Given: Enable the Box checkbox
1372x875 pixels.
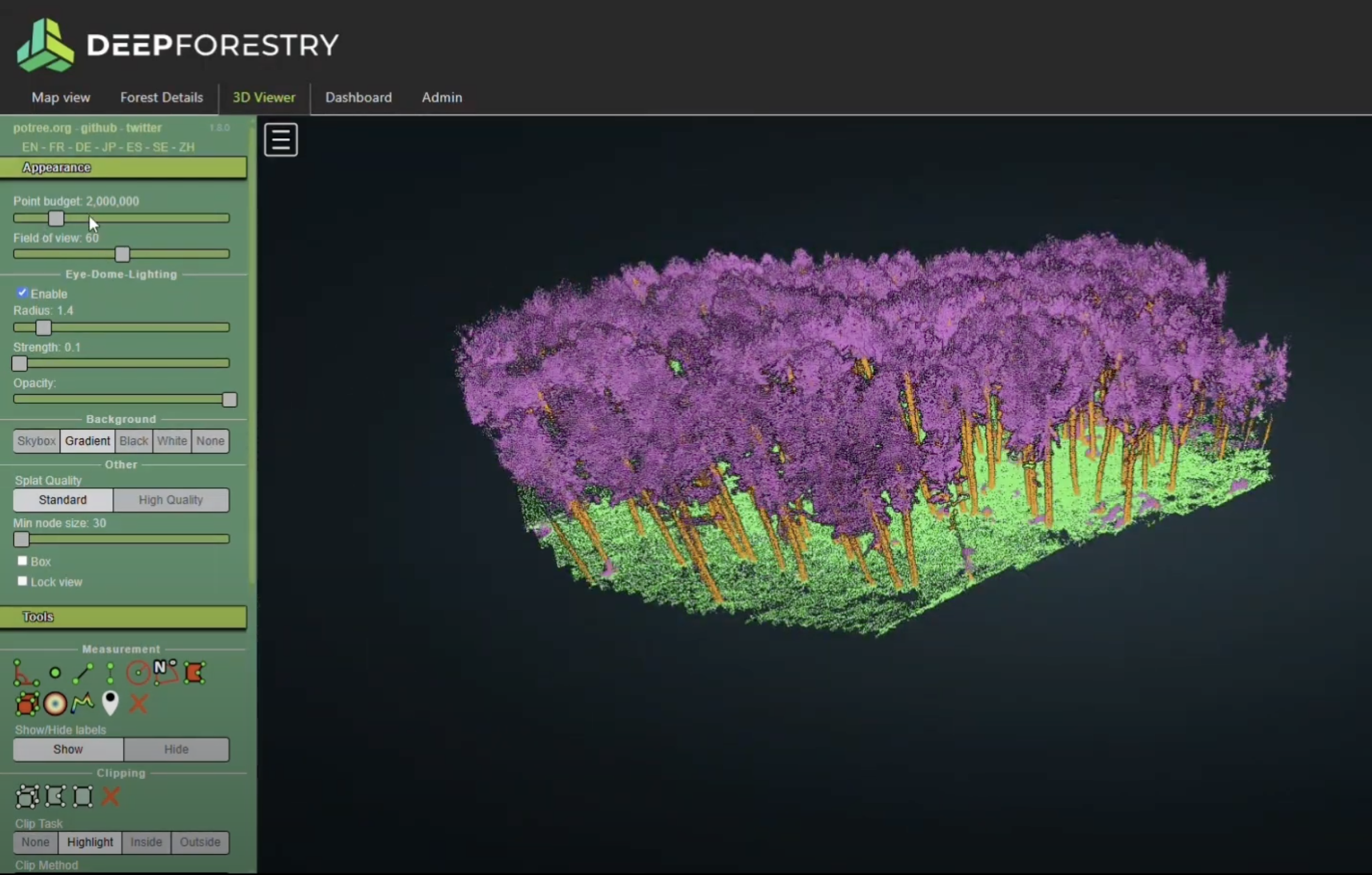Looking at the screenshot, I should click(22, 561).
